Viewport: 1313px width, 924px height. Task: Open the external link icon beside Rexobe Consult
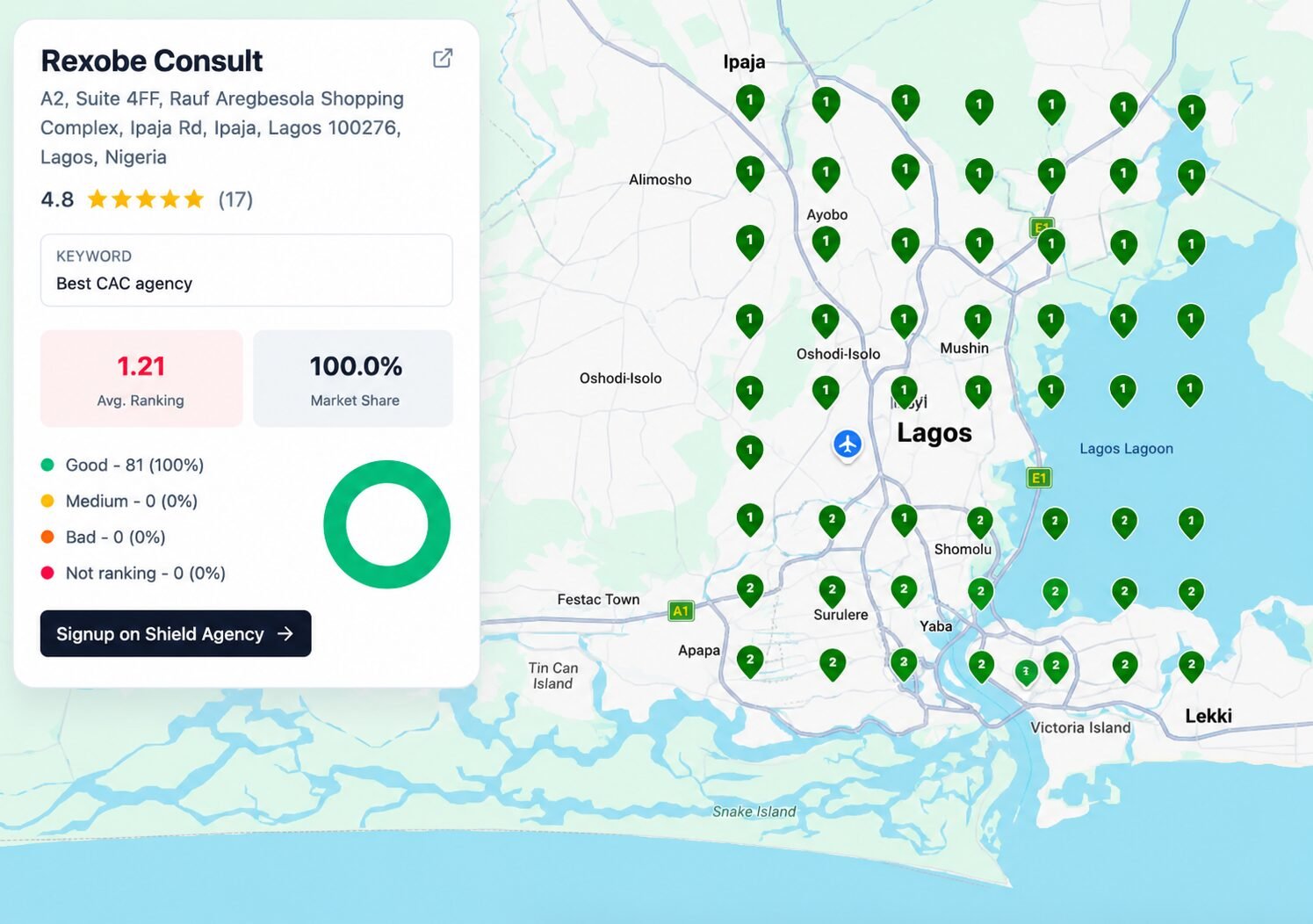point(443,58)
